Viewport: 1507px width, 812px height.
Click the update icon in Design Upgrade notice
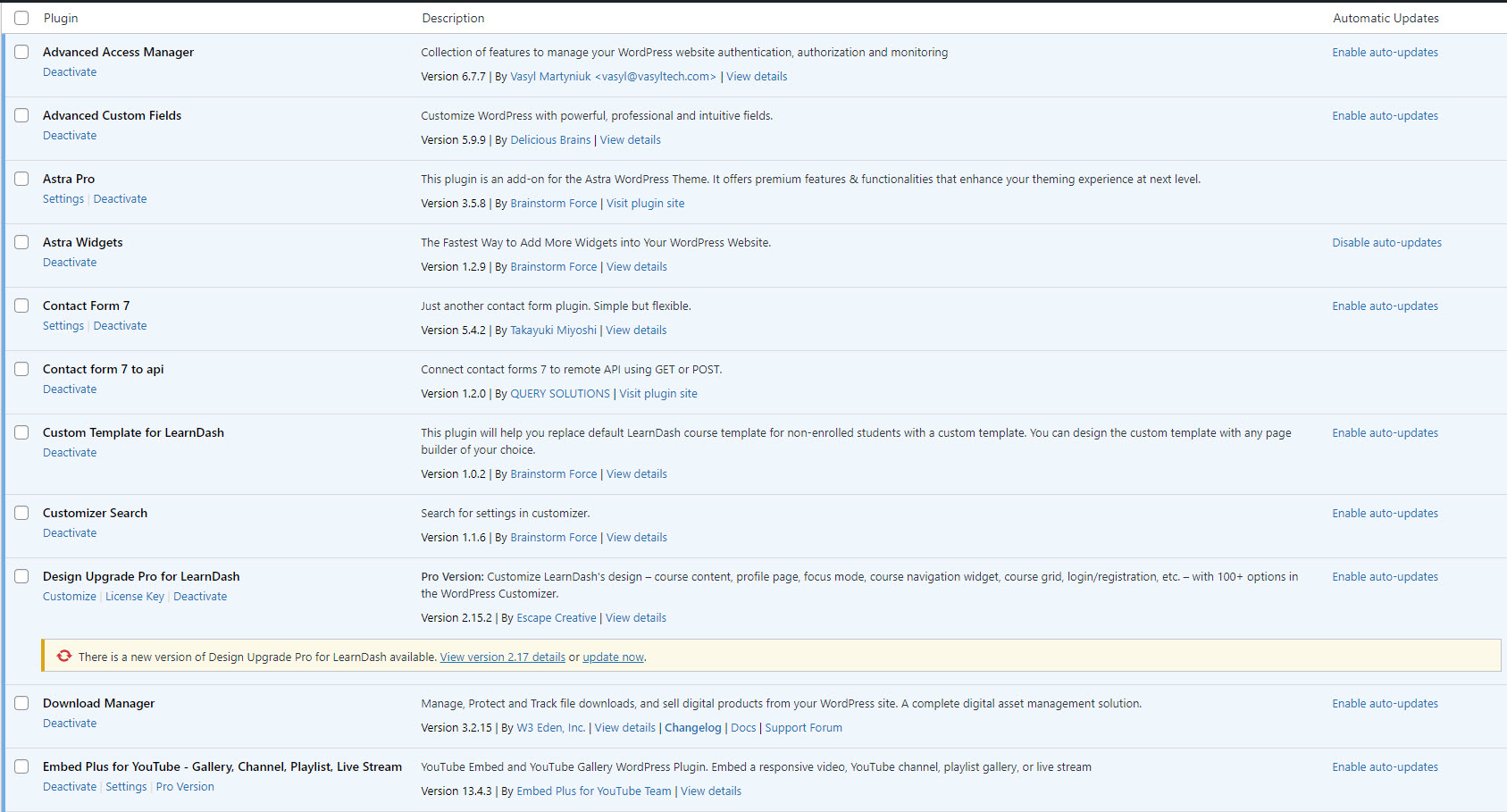coord(64,656)
